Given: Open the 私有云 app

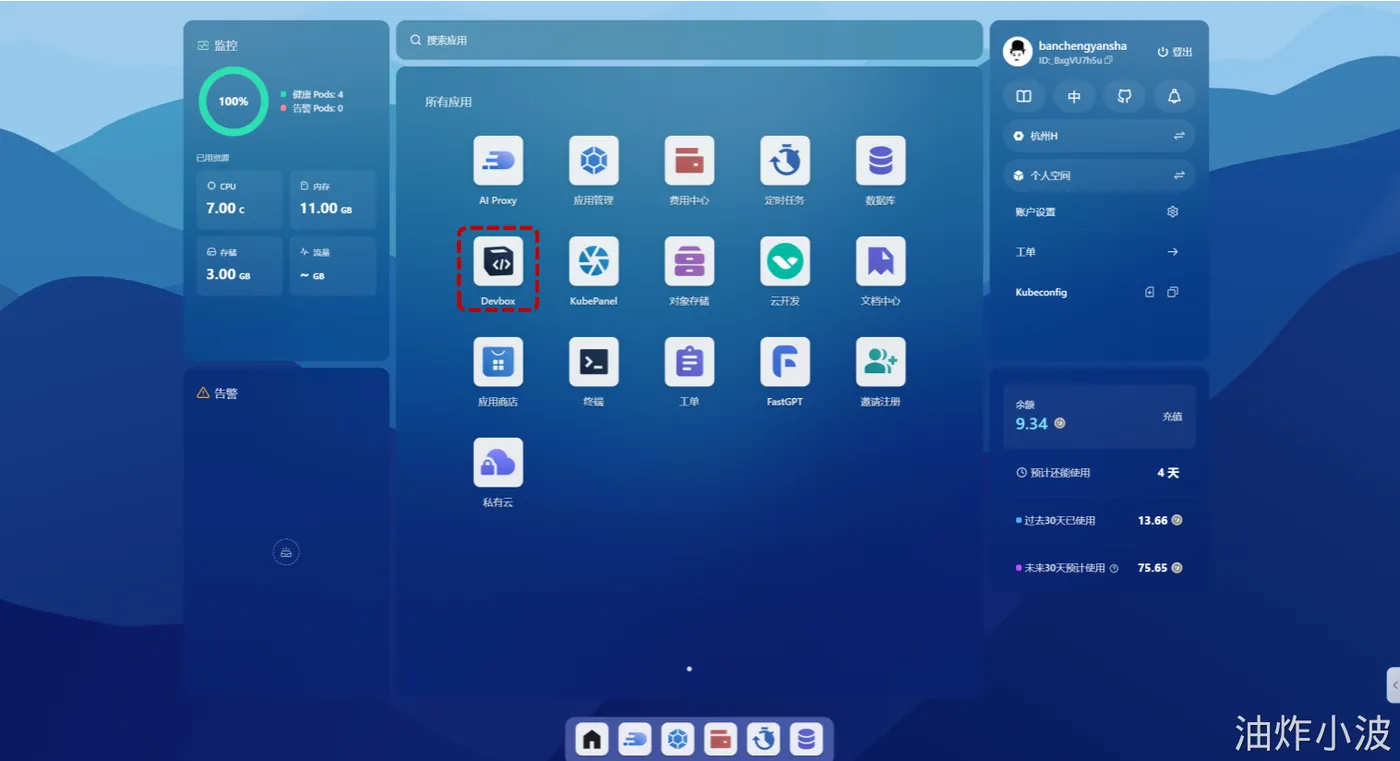Looking at the screenshot, I should (498, 463).
